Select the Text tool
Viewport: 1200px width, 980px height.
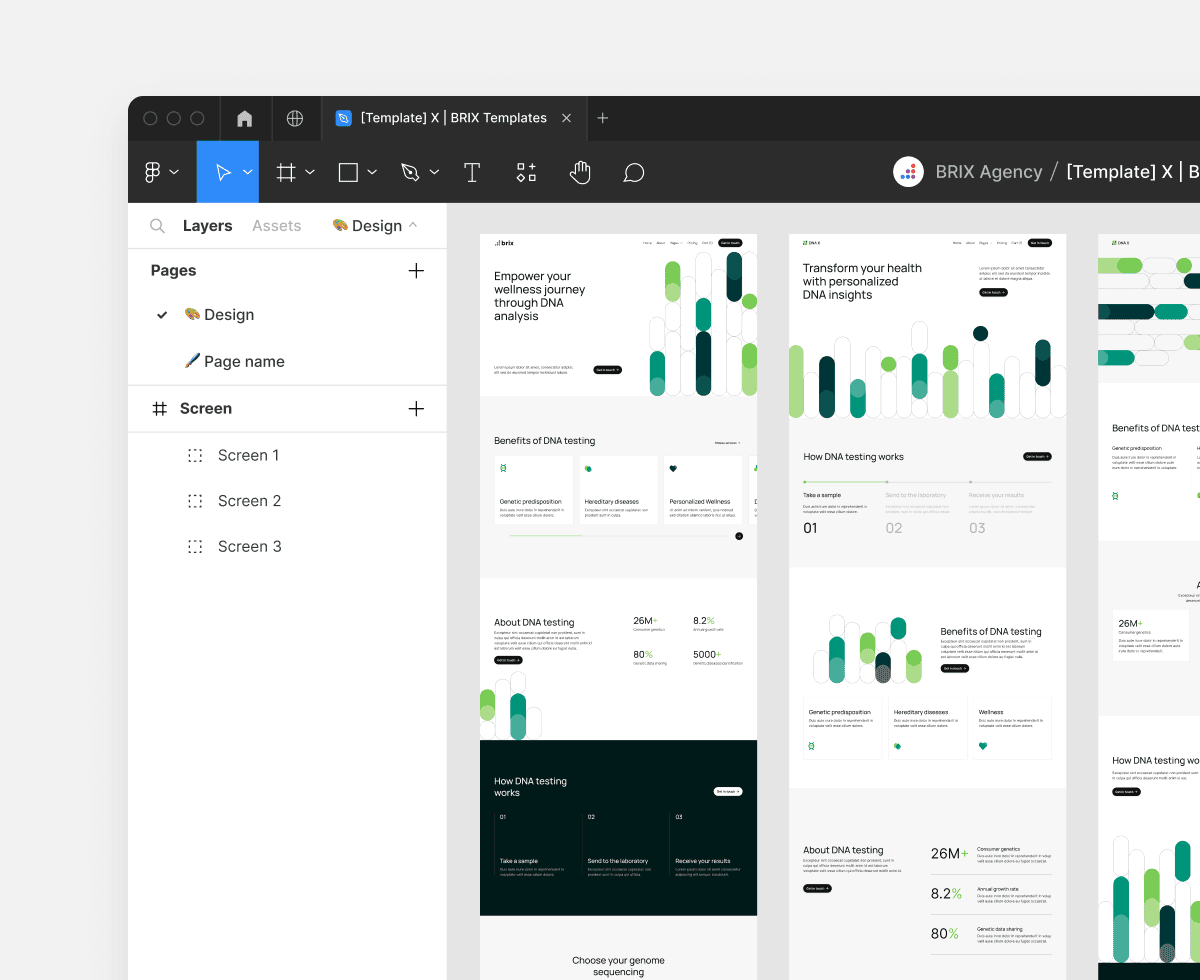(x=471, y=171)
